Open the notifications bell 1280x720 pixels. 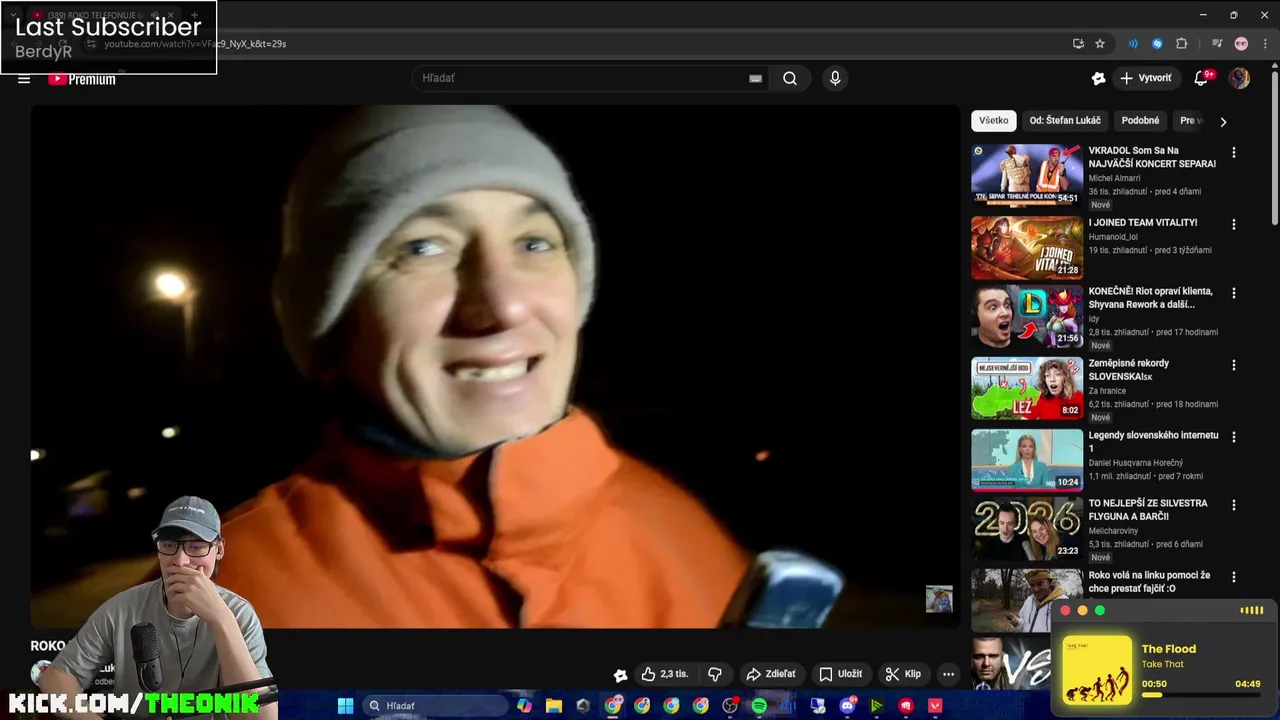[x=1201, y=78]
